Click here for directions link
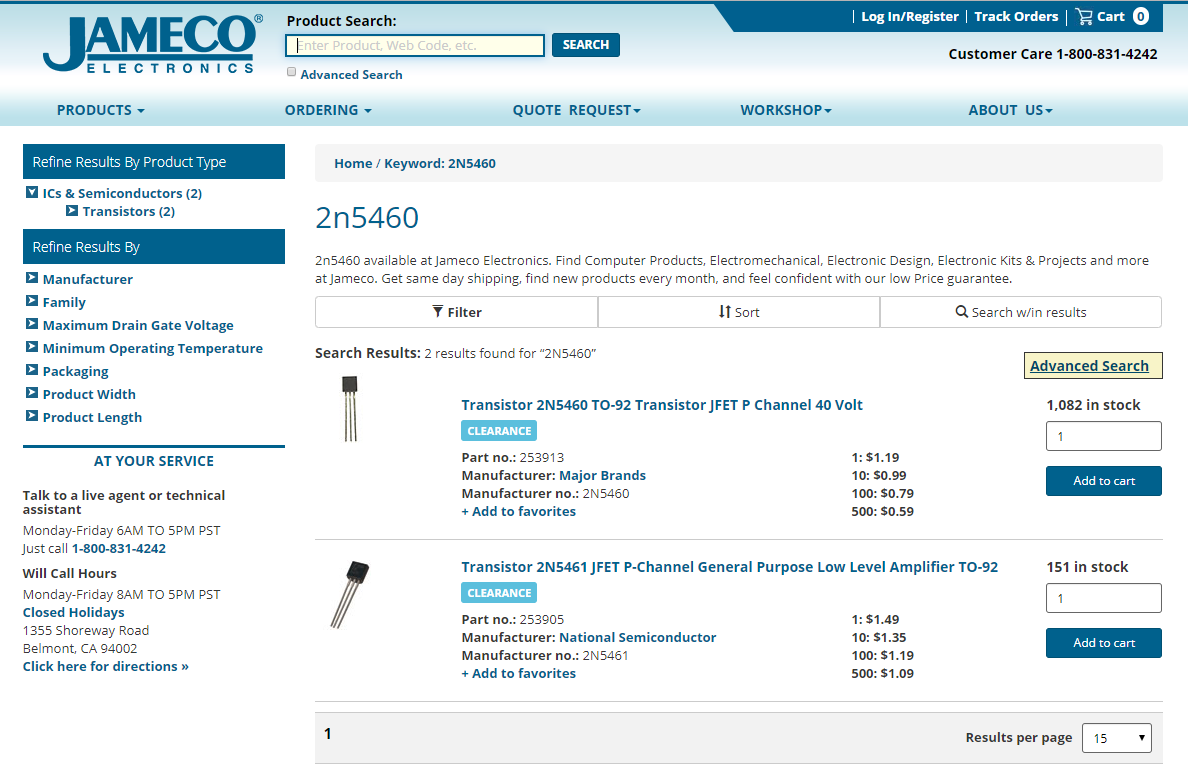 [x=105, y=666]
